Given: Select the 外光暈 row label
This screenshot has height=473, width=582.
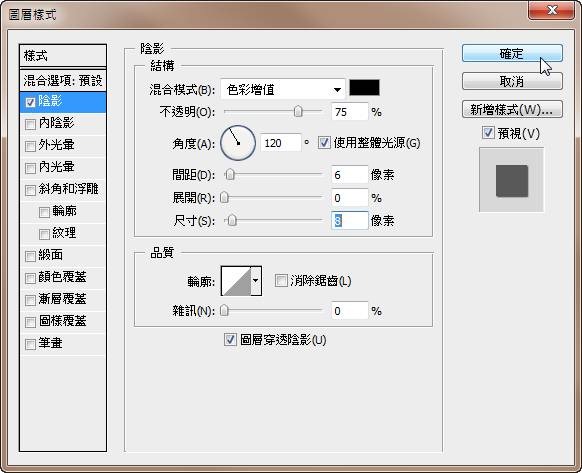Looking at the screenshot, I should [56, 145].
